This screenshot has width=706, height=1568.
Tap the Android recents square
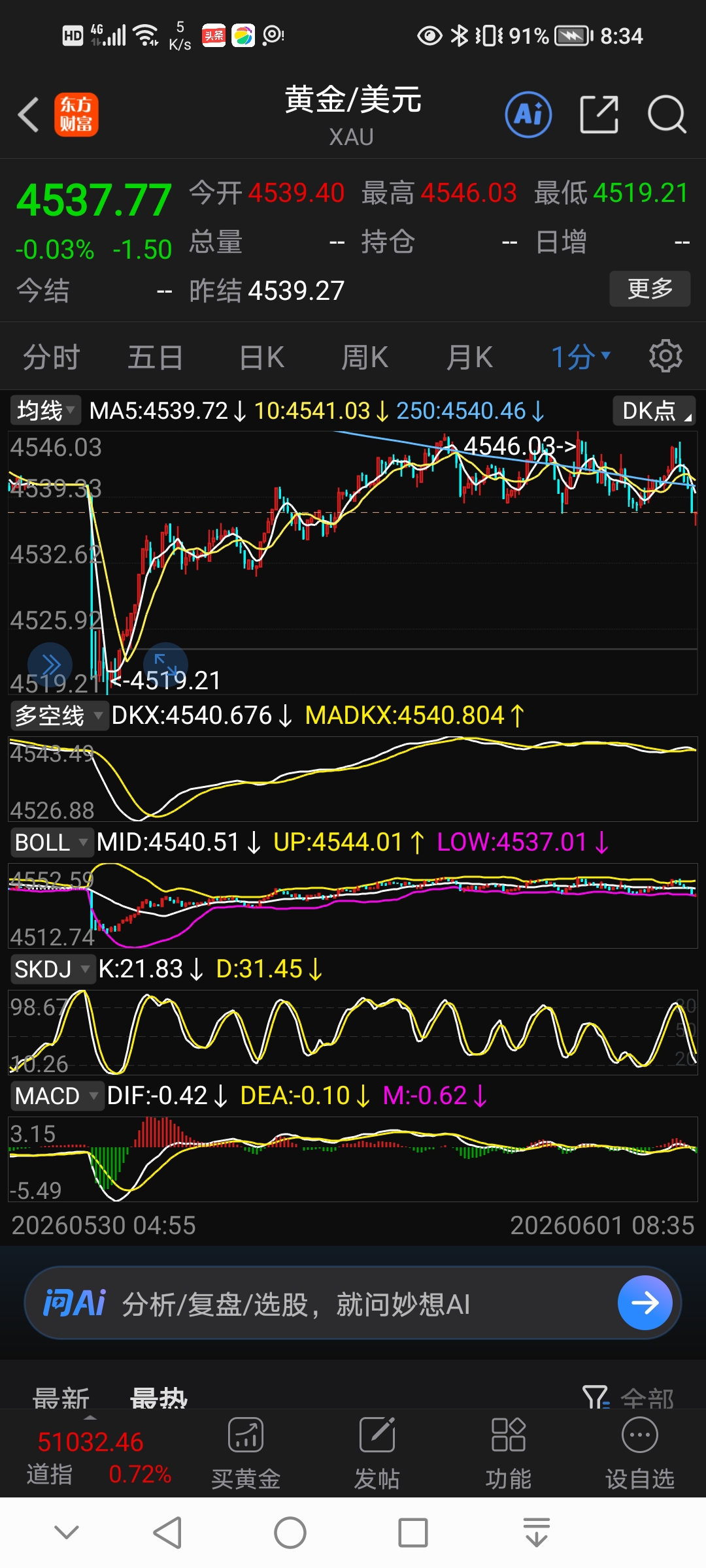(413, 1532)
